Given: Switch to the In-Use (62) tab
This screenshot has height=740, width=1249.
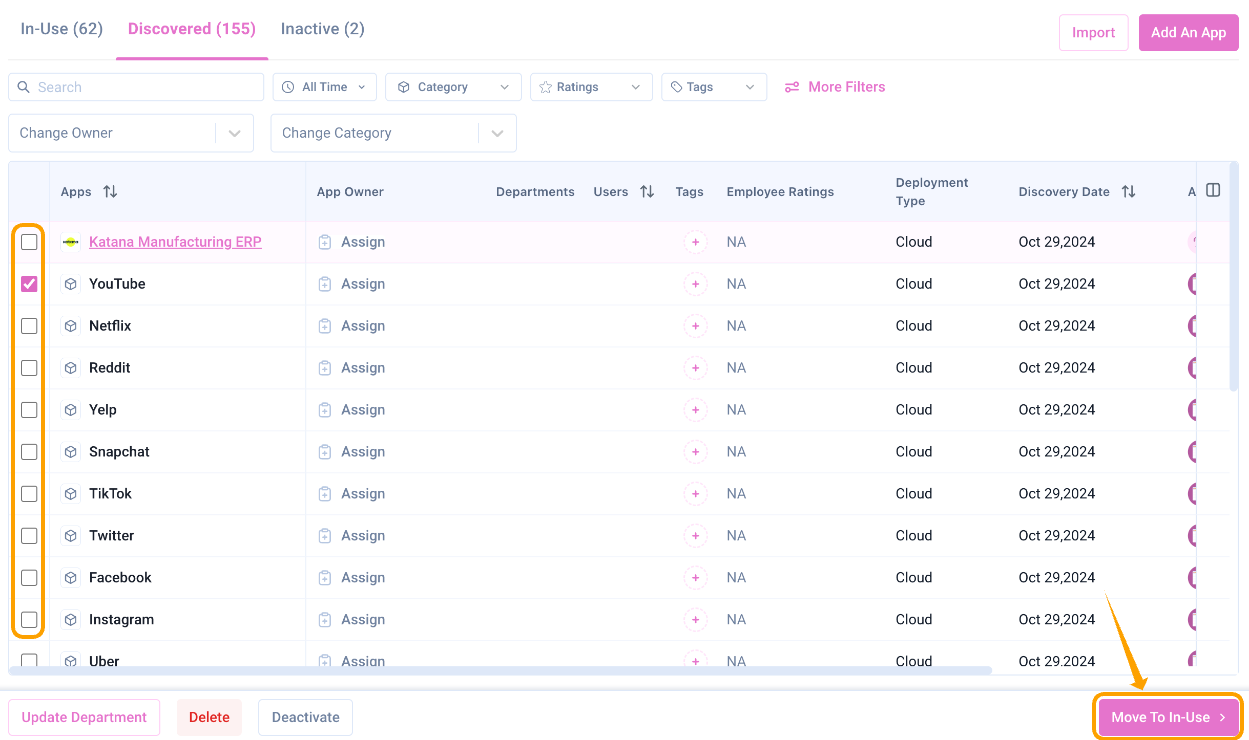Looking at the screenshot, I should pos(62,29).
